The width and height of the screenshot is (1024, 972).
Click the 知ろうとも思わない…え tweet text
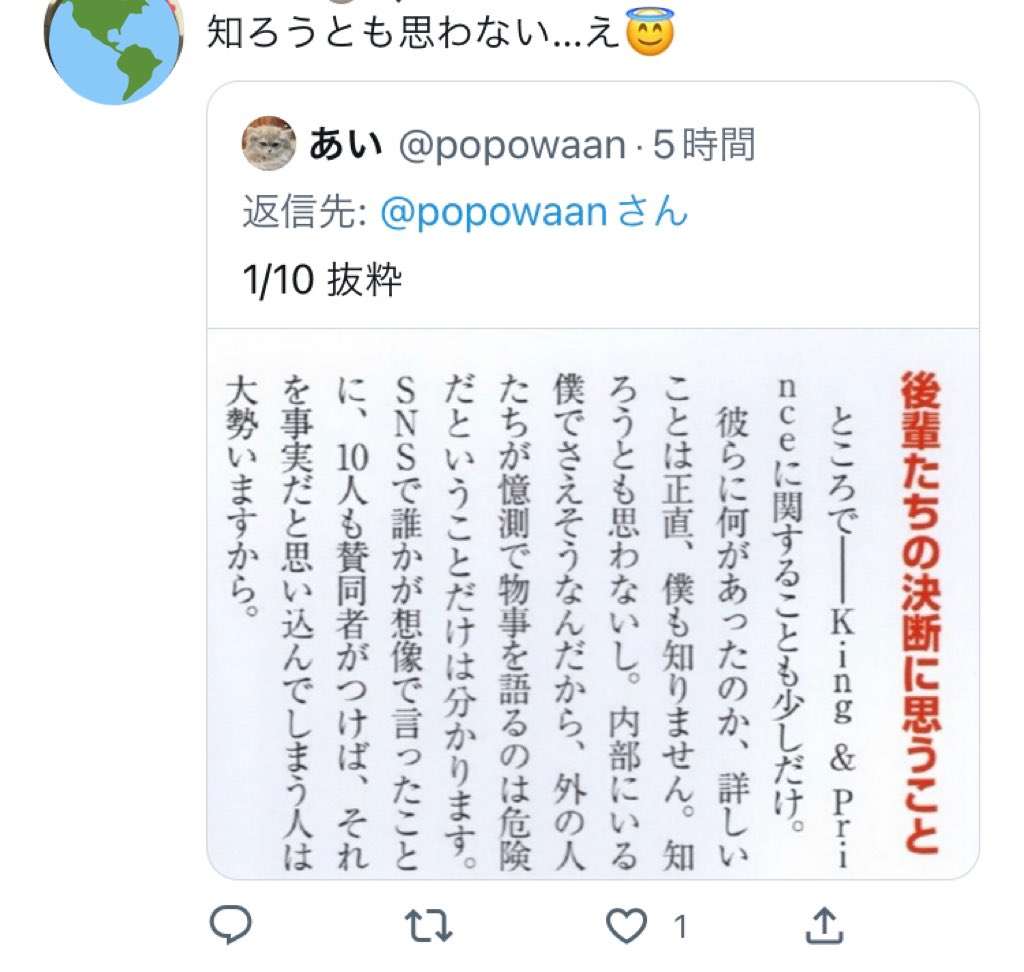pyautogui.click(x=413, y=33)
